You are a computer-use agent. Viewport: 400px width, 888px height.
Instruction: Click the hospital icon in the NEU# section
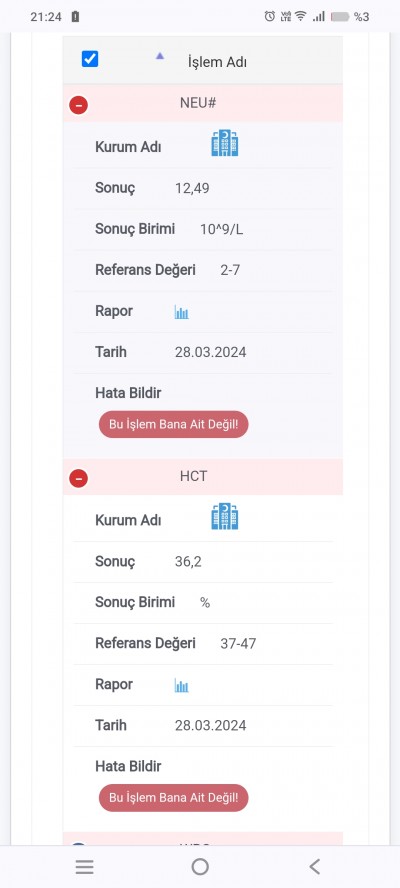(x=224, y=143)
